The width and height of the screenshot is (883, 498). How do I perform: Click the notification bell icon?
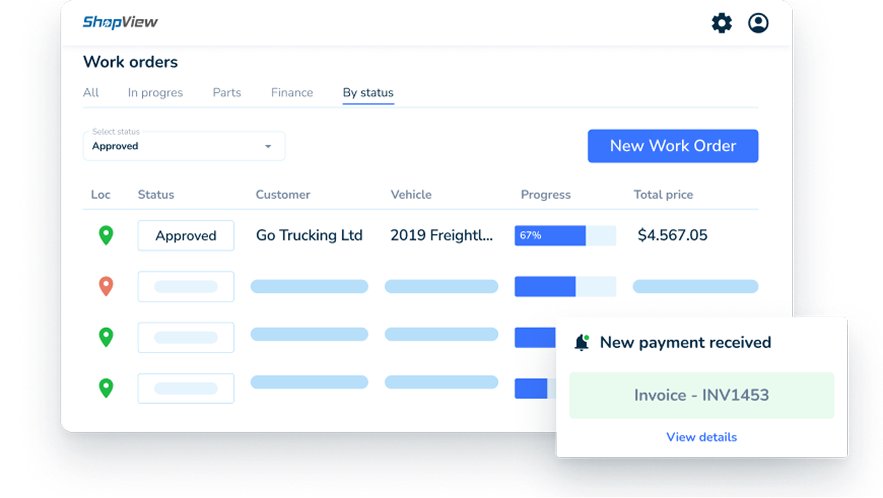582,342
